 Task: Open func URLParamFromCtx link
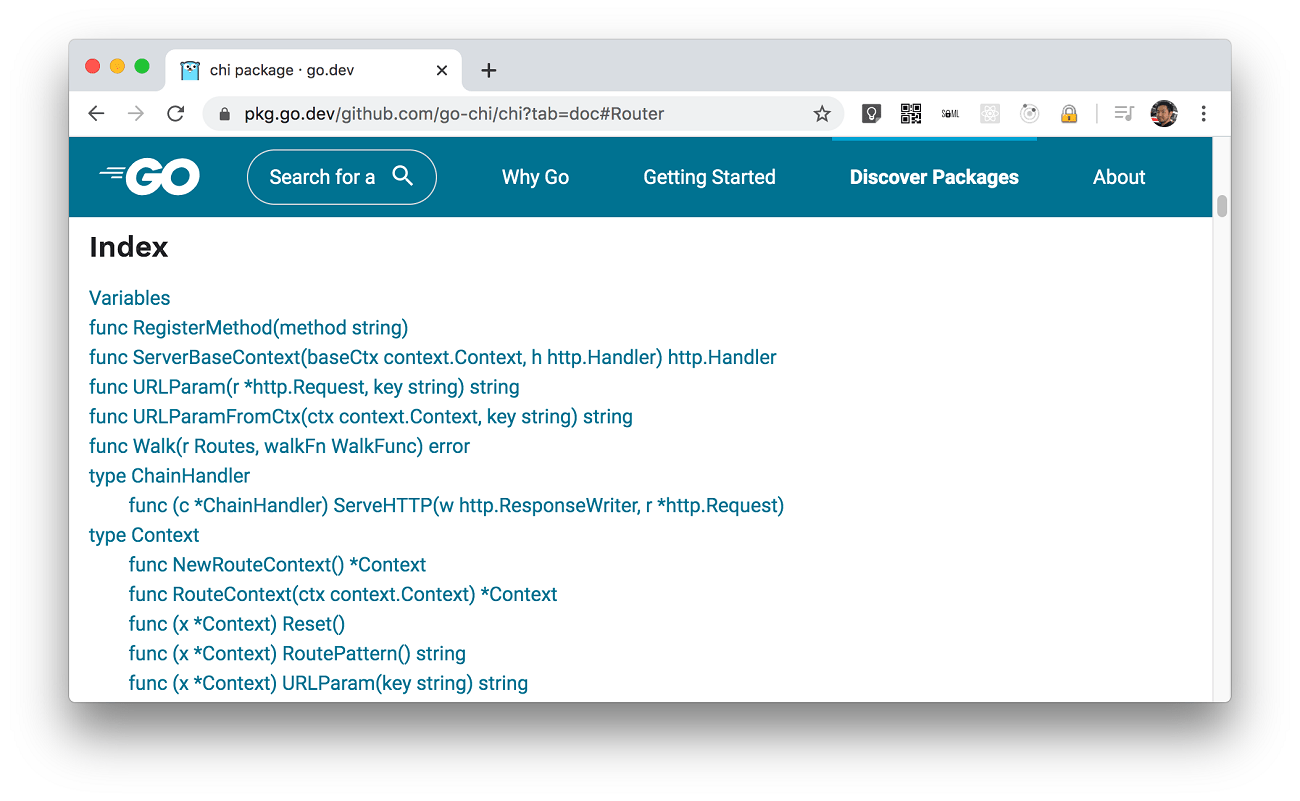tap(360, 416)
